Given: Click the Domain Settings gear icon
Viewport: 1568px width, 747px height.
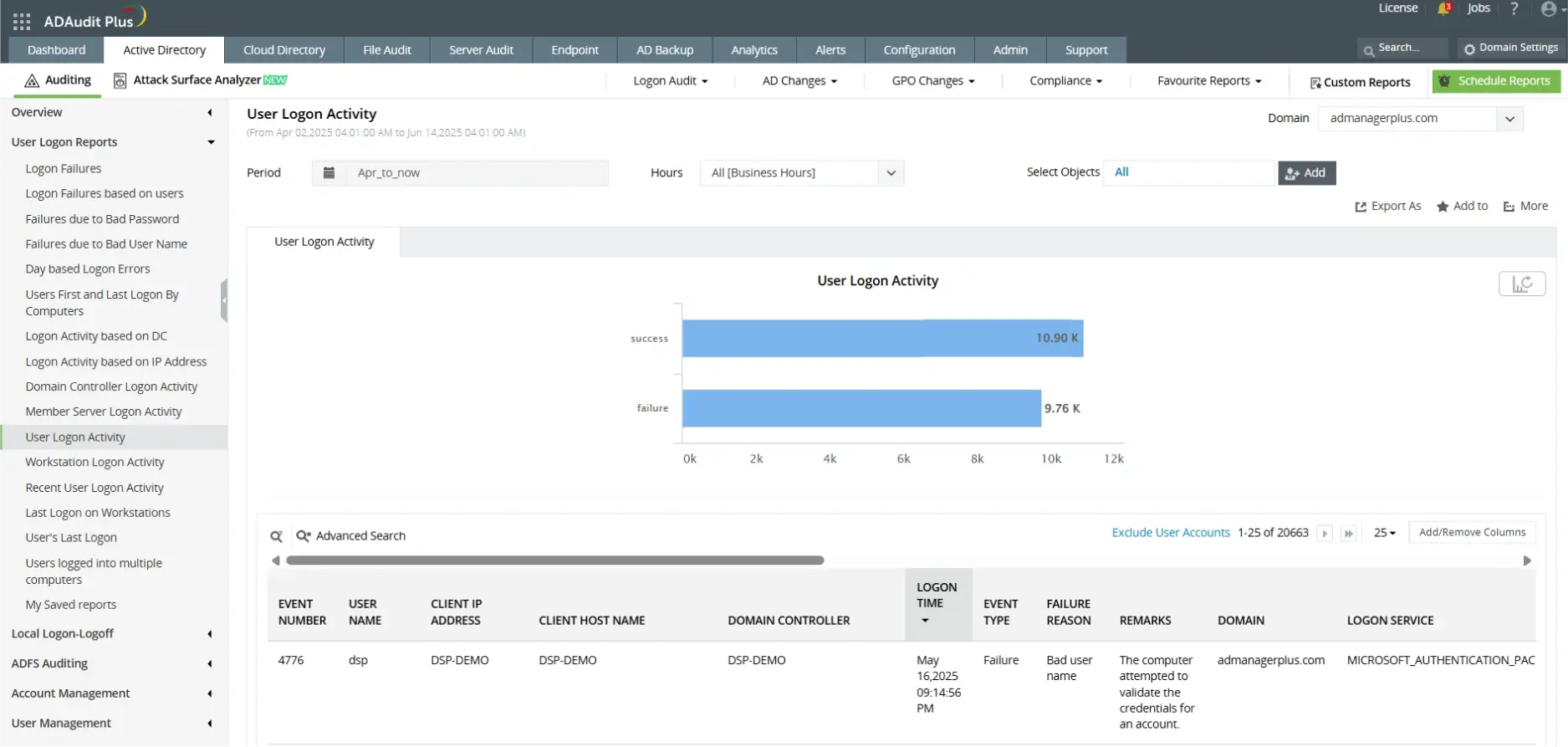Looking at the screenshot, I should click(1469, 49).
